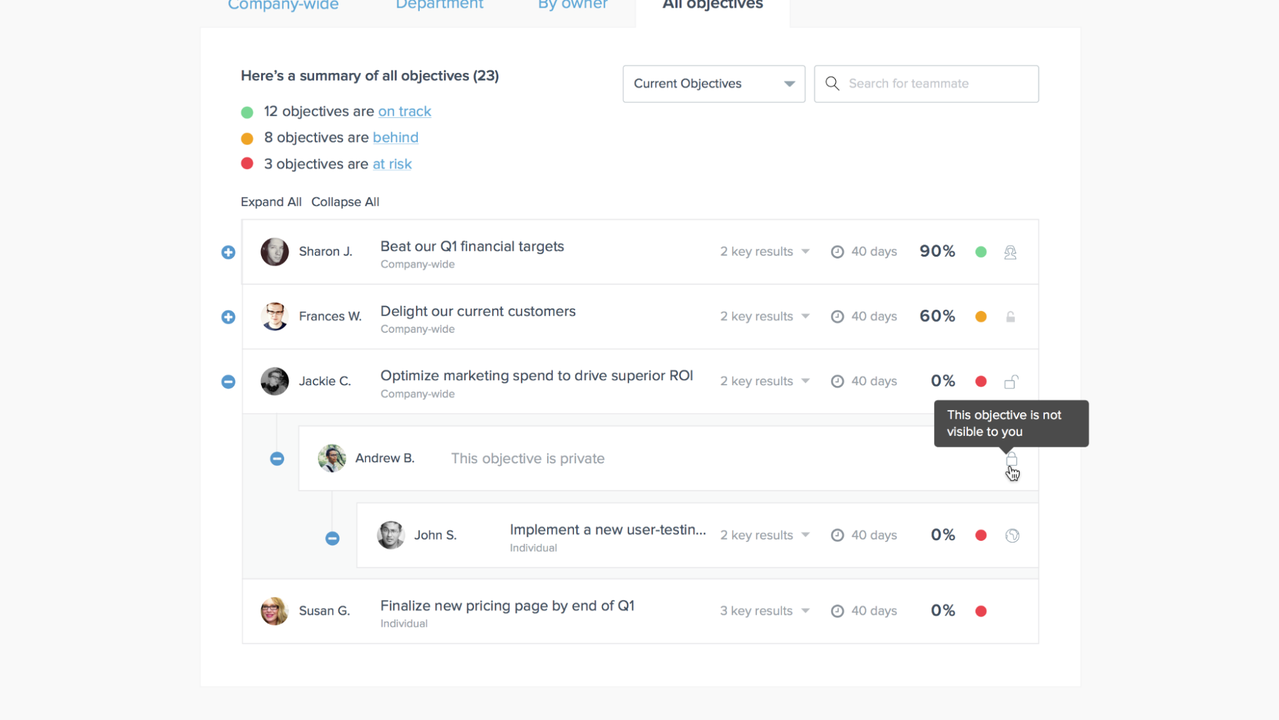Click Expand All above the objectives list
The width and height of the screenshot is (1279, 720).
click(271, 201)
